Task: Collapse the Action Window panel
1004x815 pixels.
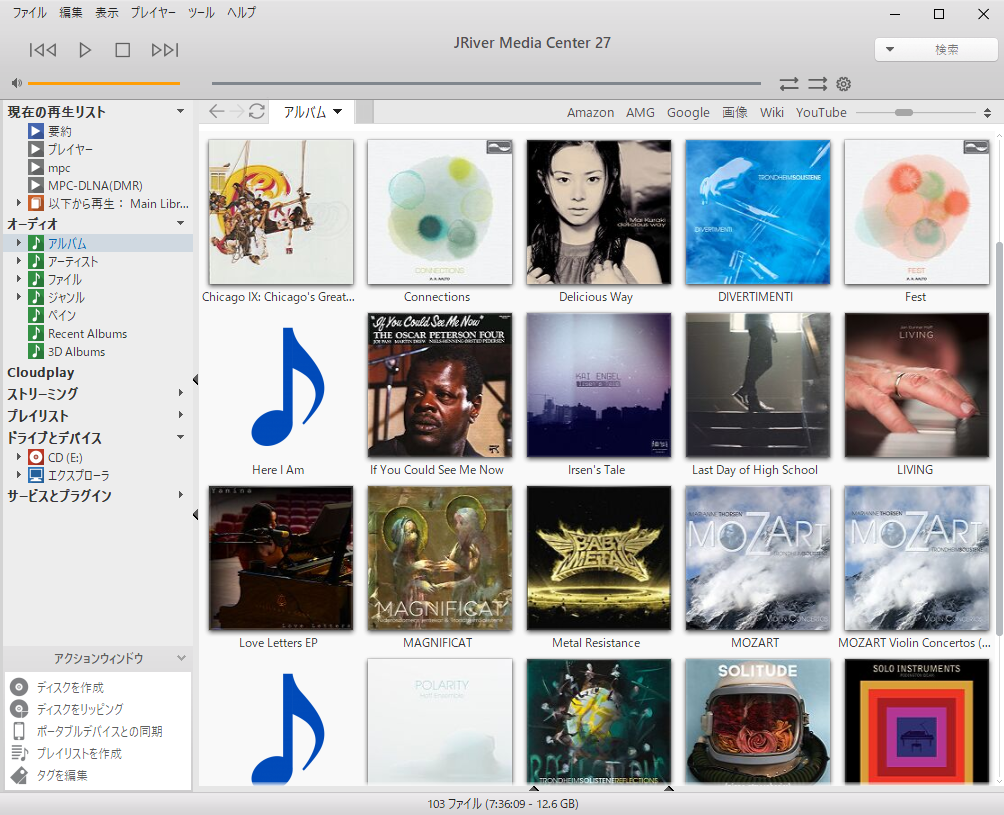Action: tap(181, 658)
